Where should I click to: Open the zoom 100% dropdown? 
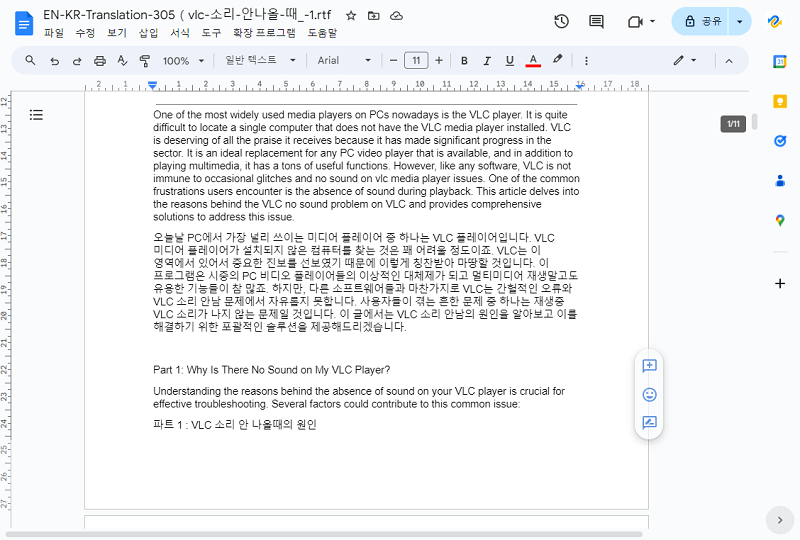pos(184,61)
